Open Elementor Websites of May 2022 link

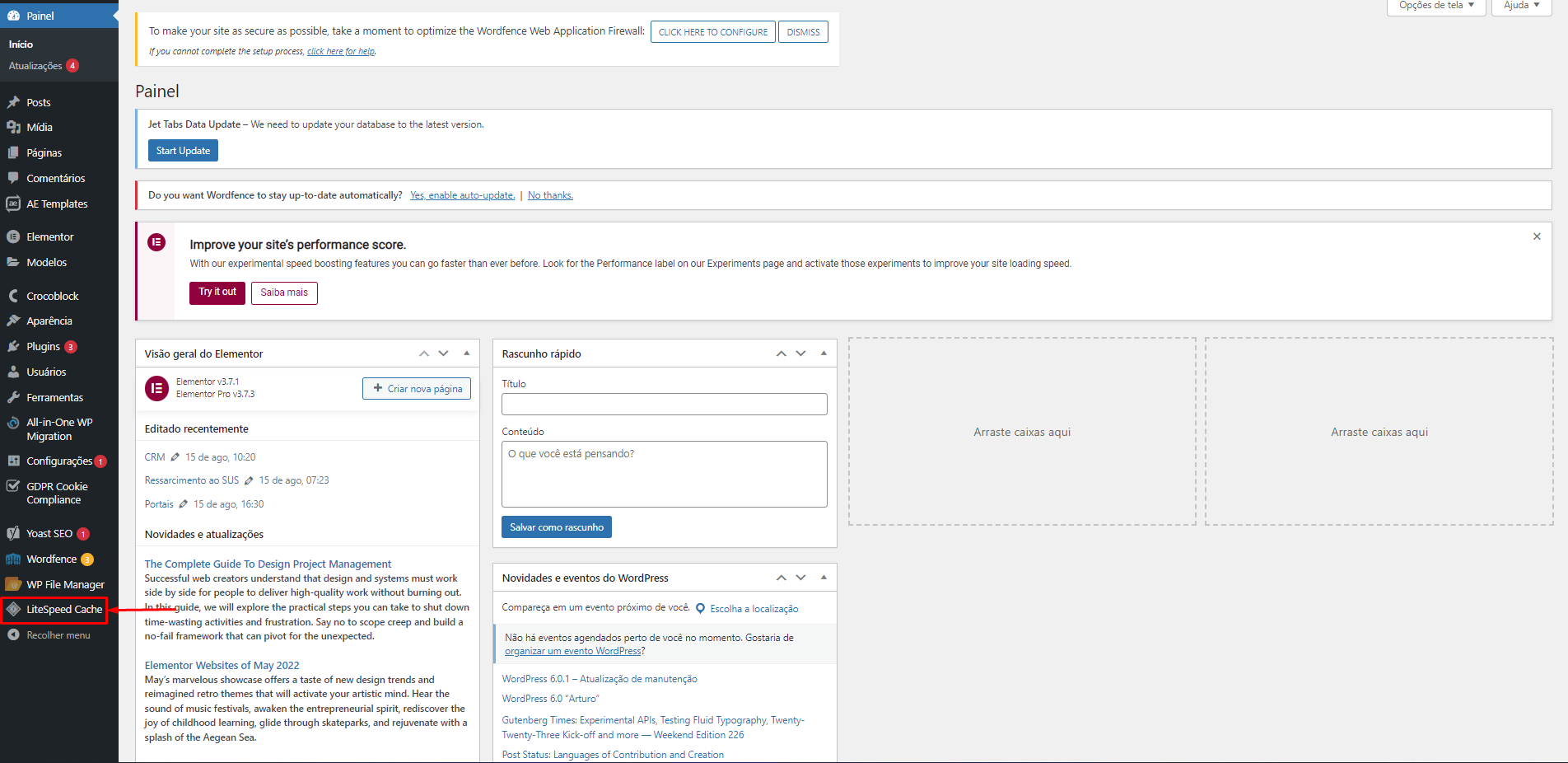(222, 666)
